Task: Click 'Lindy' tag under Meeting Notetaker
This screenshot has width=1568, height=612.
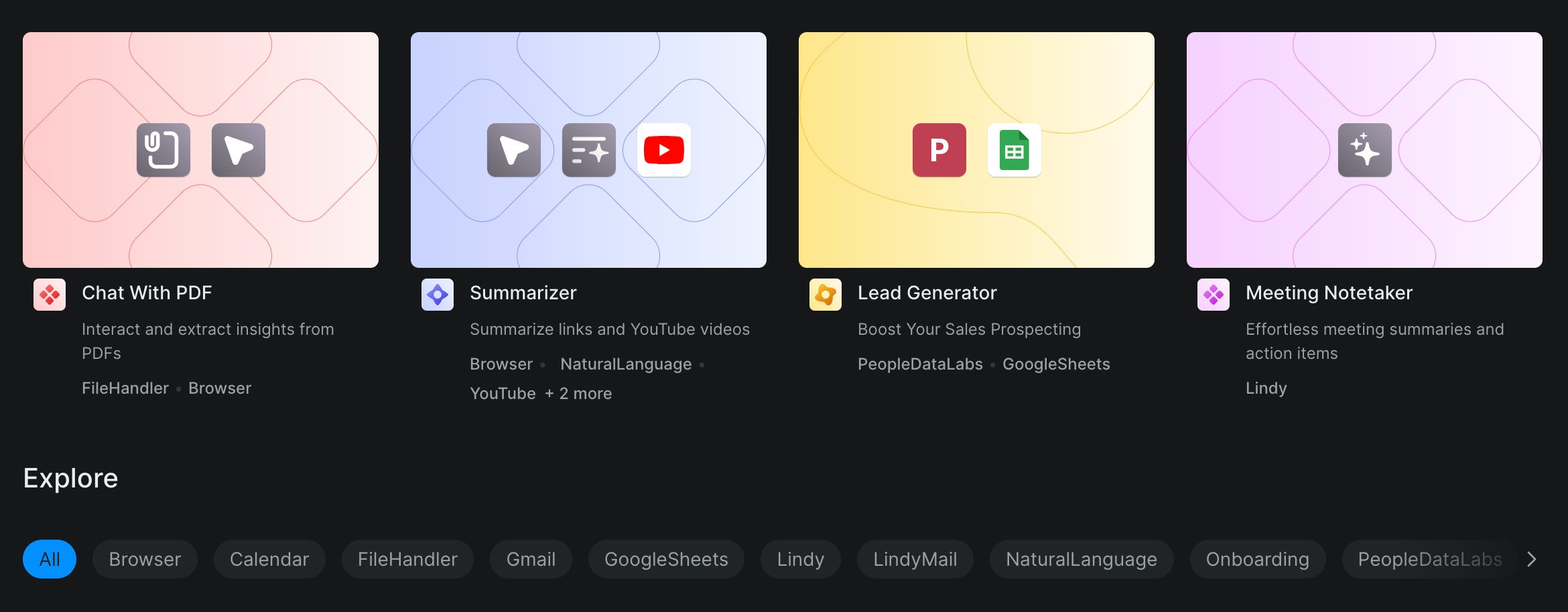Action: (x=1266, y=388)
